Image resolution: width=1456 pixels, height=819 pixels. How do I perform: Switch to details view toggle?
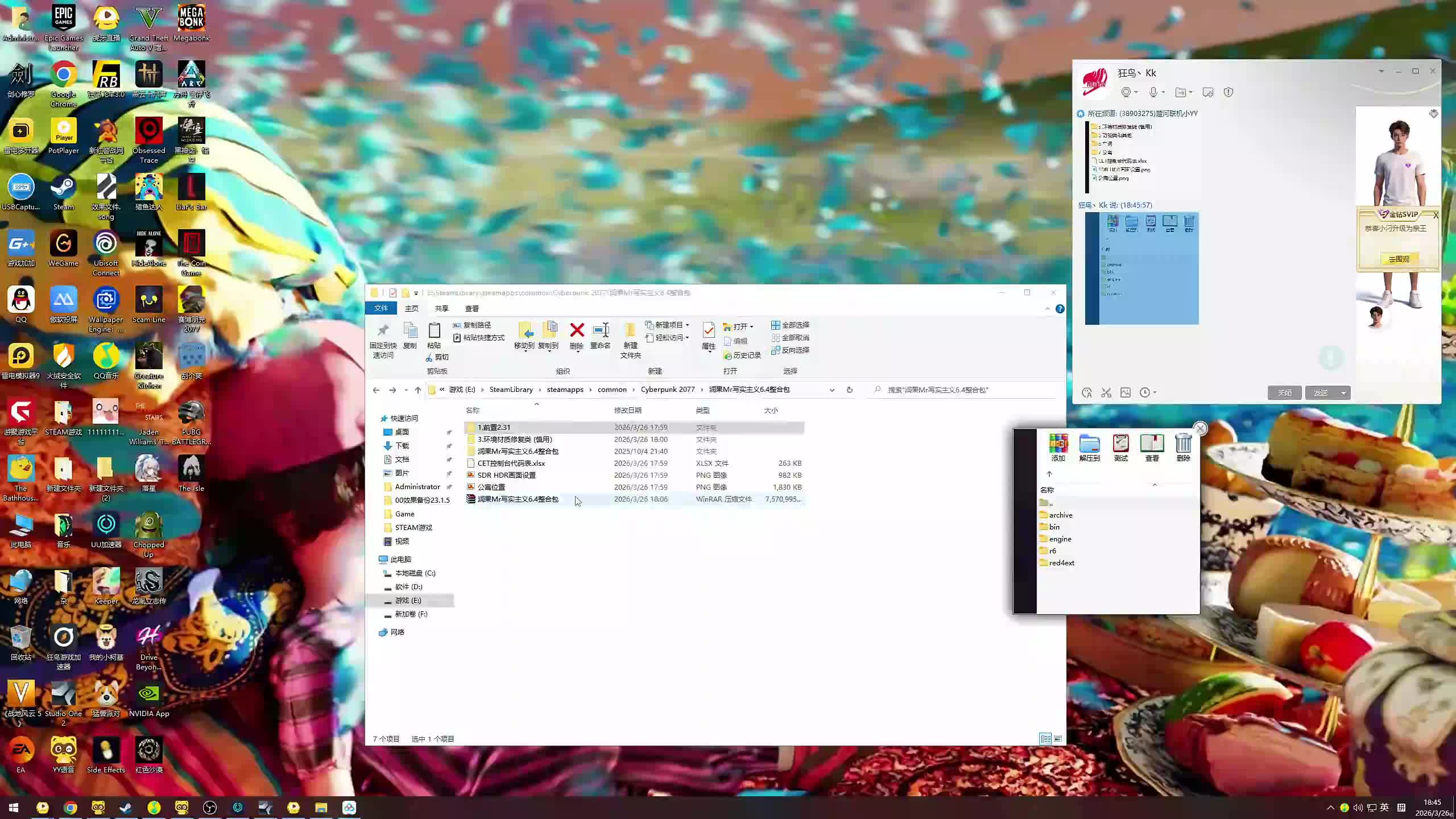point(1045,739)
